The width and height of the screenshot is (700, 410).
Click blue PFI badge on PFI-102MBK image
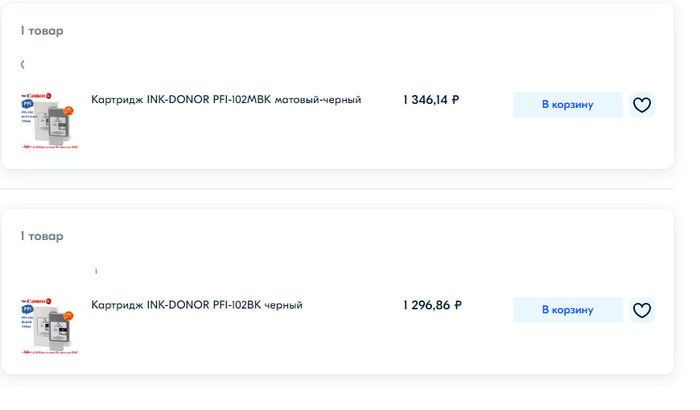point(27,105)
